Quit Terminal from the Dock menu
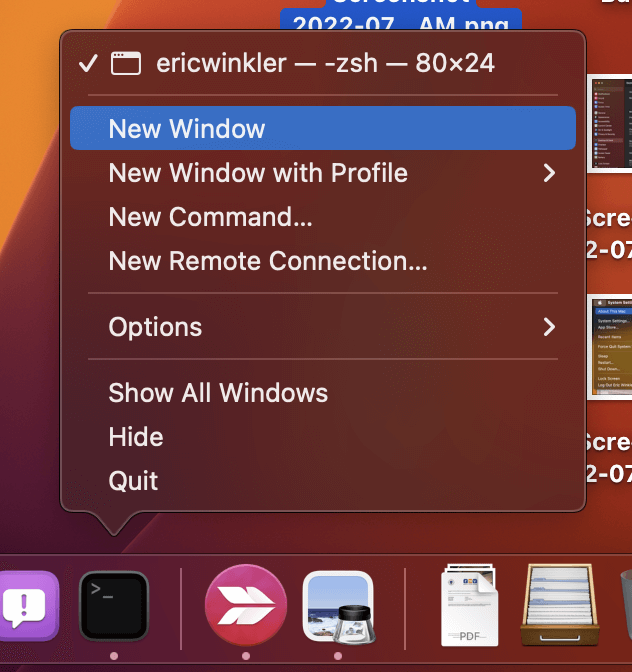This screenshot has width=632, height=672. tap(134, 481)
